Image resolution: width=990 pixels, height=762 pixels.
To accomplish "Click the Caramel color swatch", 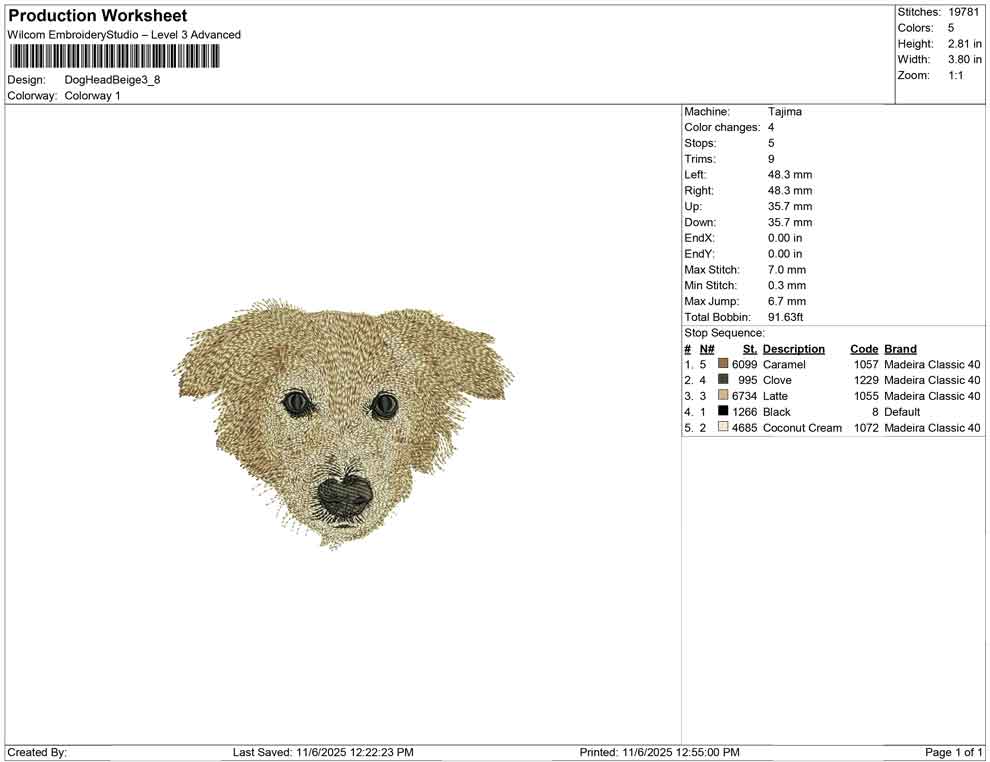I will pos(723,364).
